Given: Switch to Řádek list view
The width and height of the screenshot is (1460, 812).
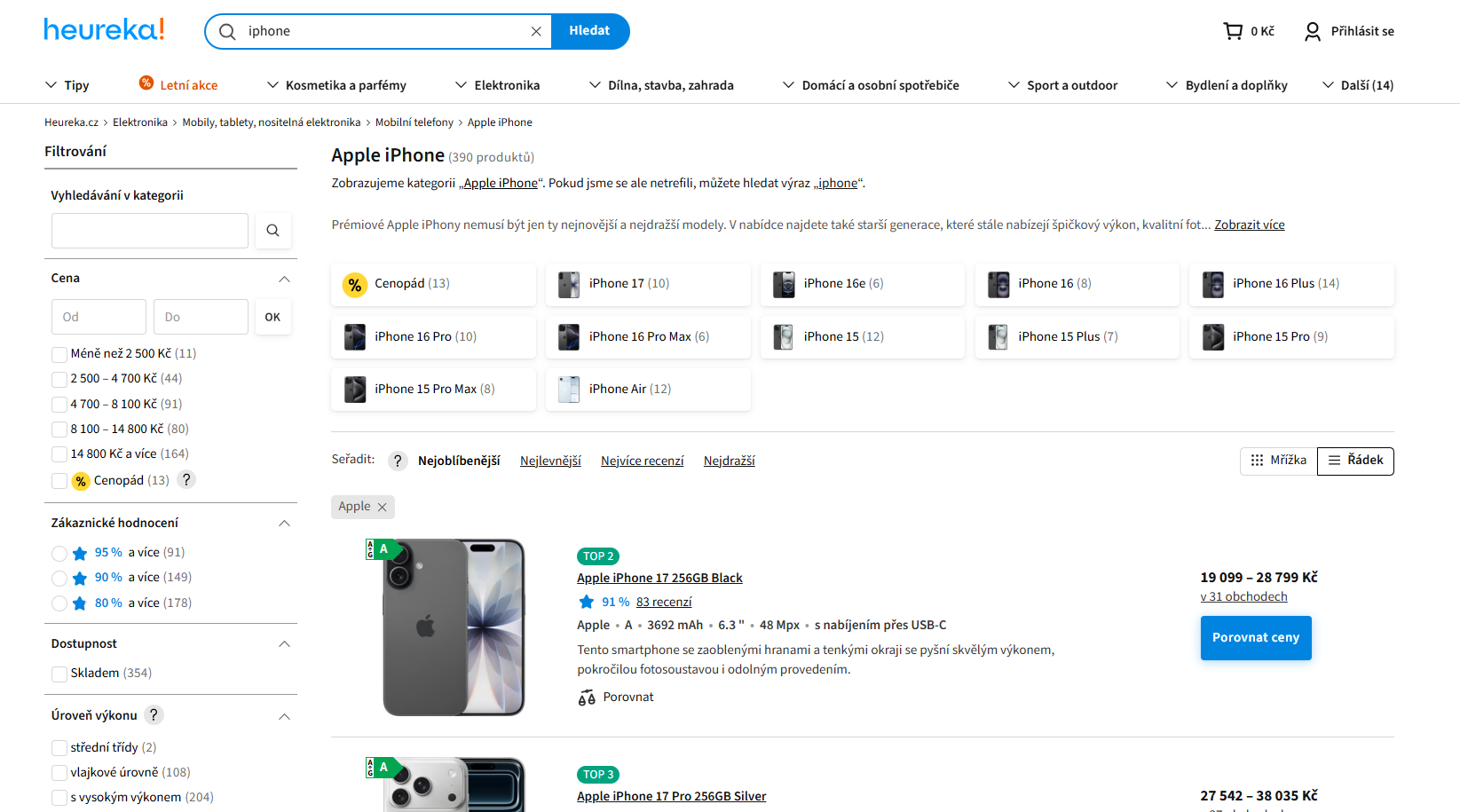Looking at the screenshot, I should pos(1355,461).
